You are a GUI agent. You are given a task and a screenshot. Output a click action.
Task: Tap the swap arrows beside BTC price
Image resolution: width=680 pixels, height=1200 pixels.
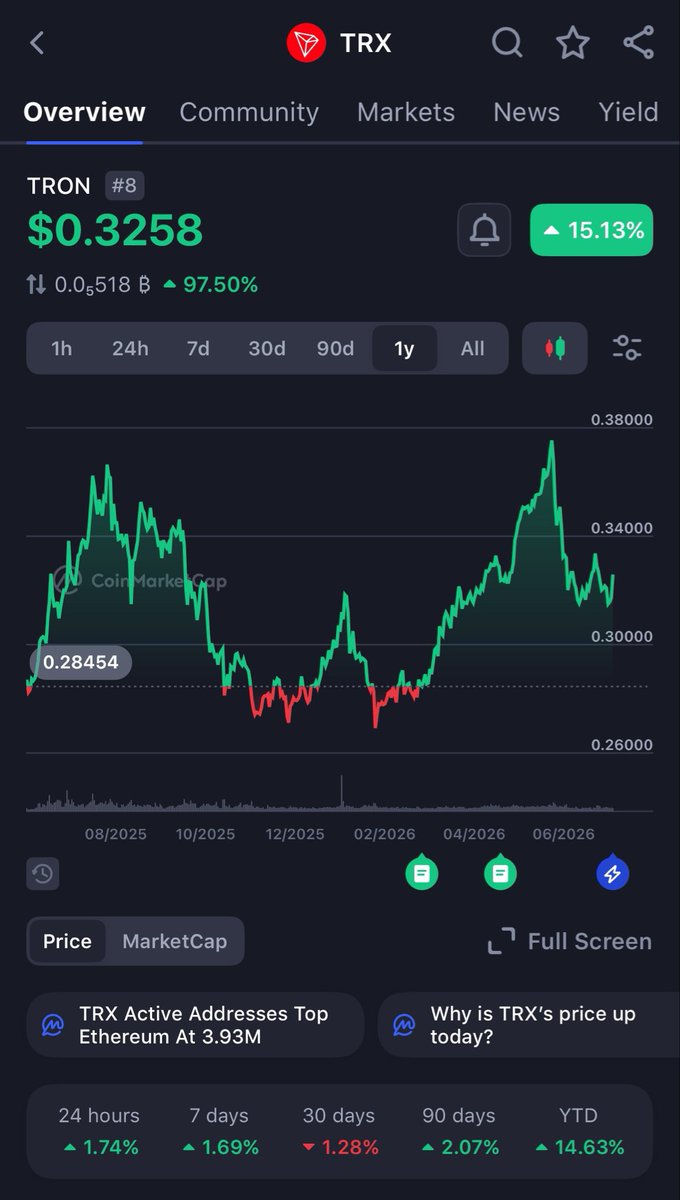click(36, 285)
